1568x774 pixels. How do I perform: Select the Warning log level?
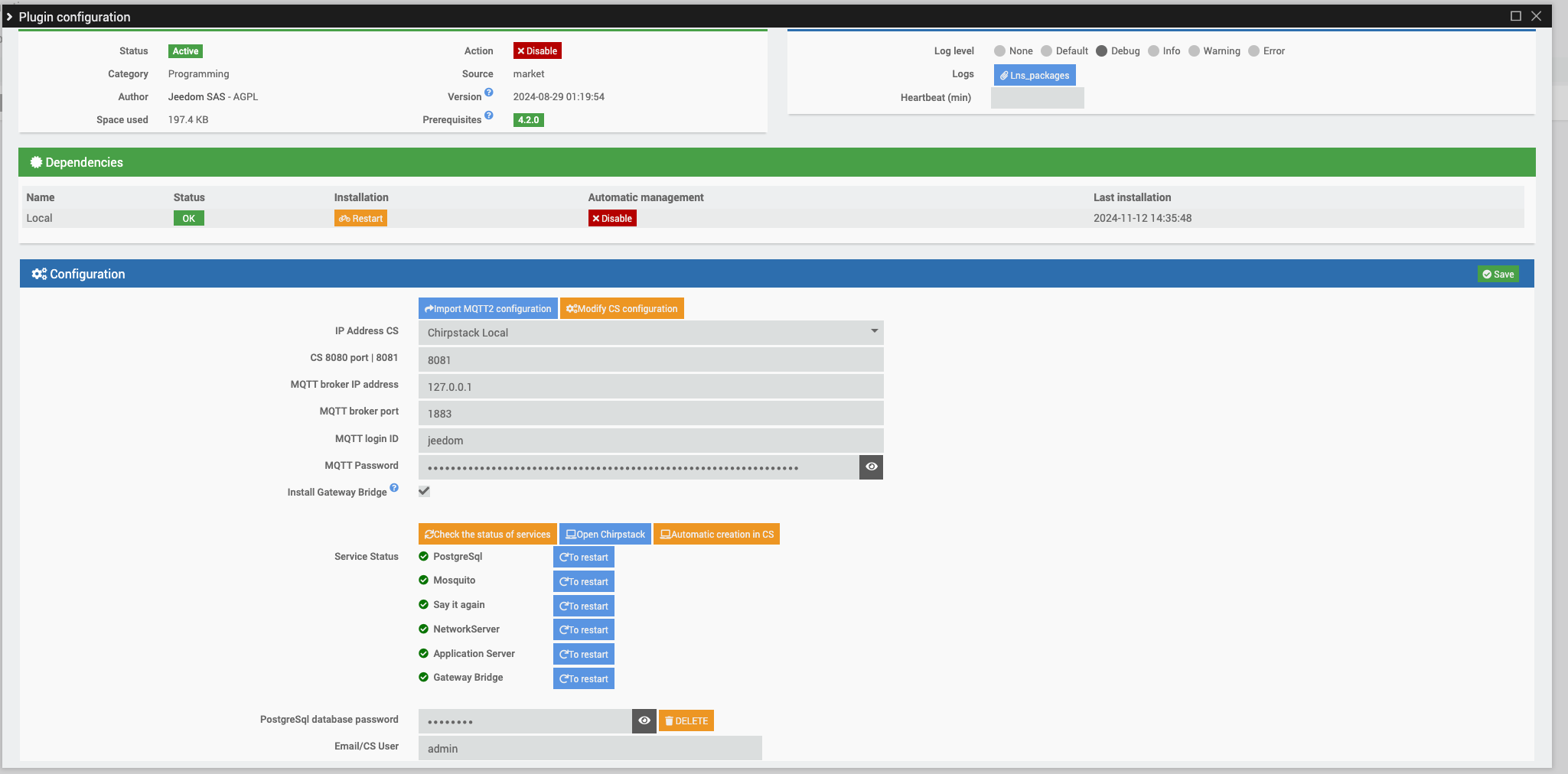pos(1194,51)
